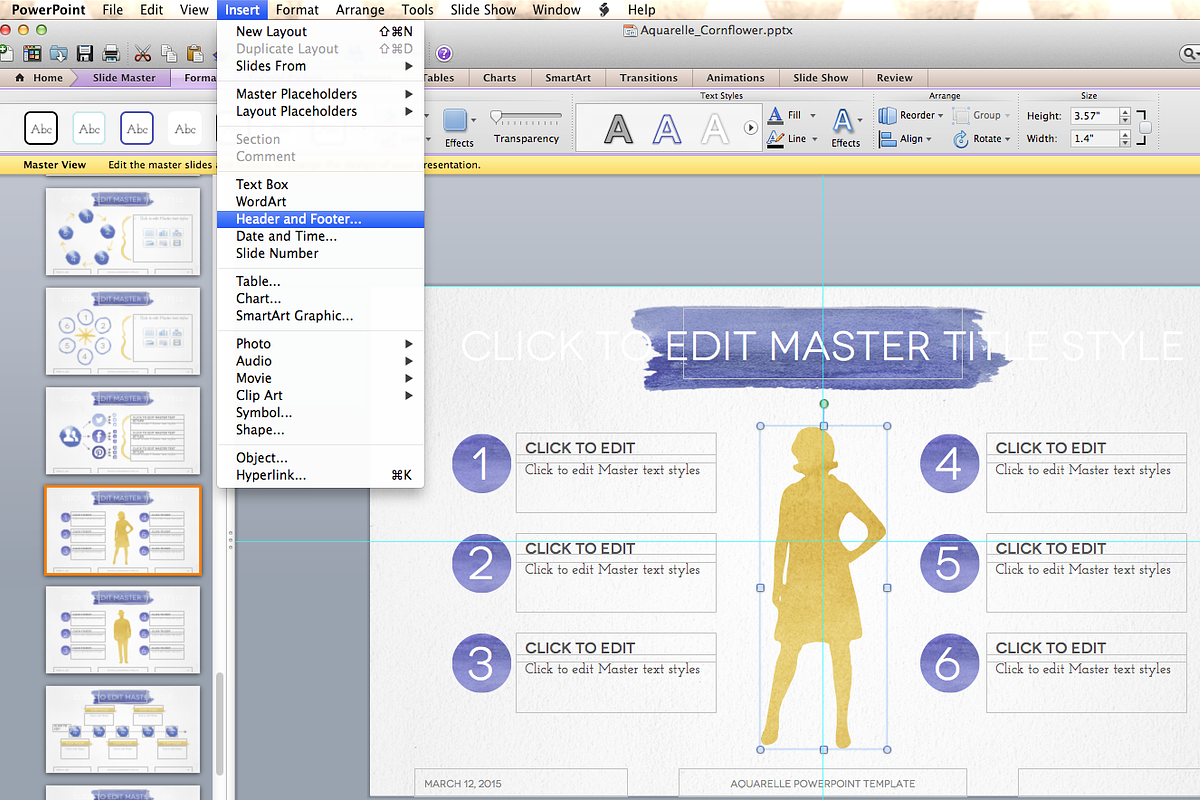Click the Transparency slider
This screenshot has height=800, width=1200.
pos(526,117)
